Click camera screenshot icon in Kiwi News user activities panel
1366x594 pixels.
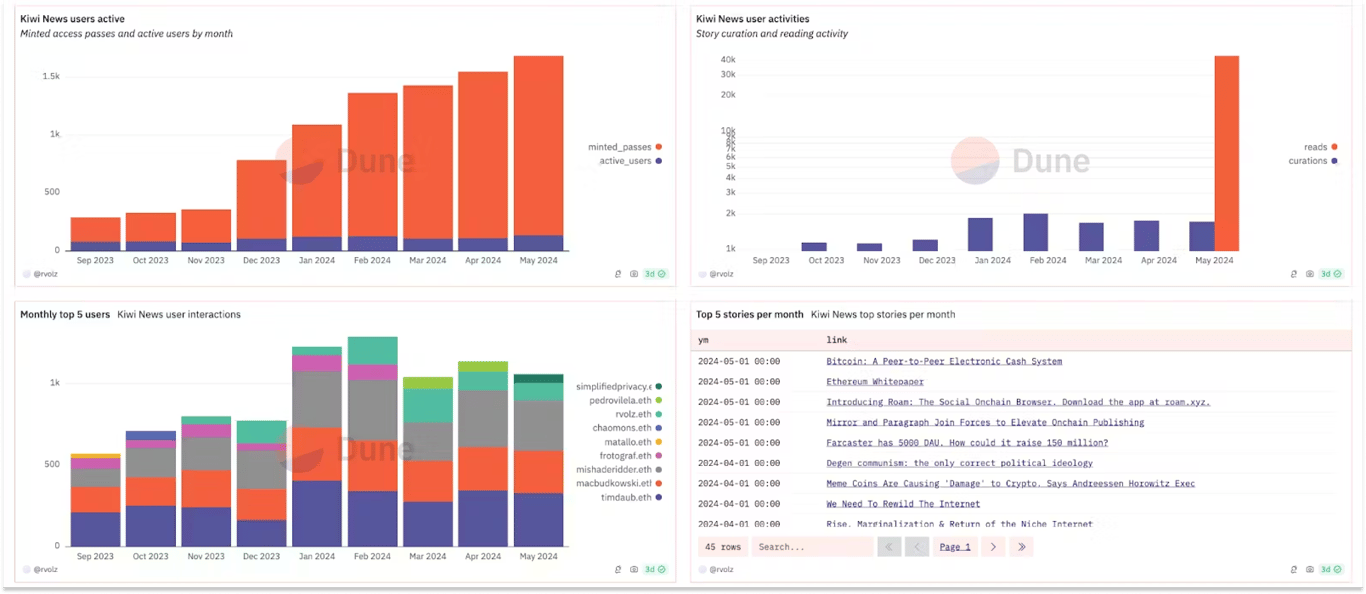1309,273
